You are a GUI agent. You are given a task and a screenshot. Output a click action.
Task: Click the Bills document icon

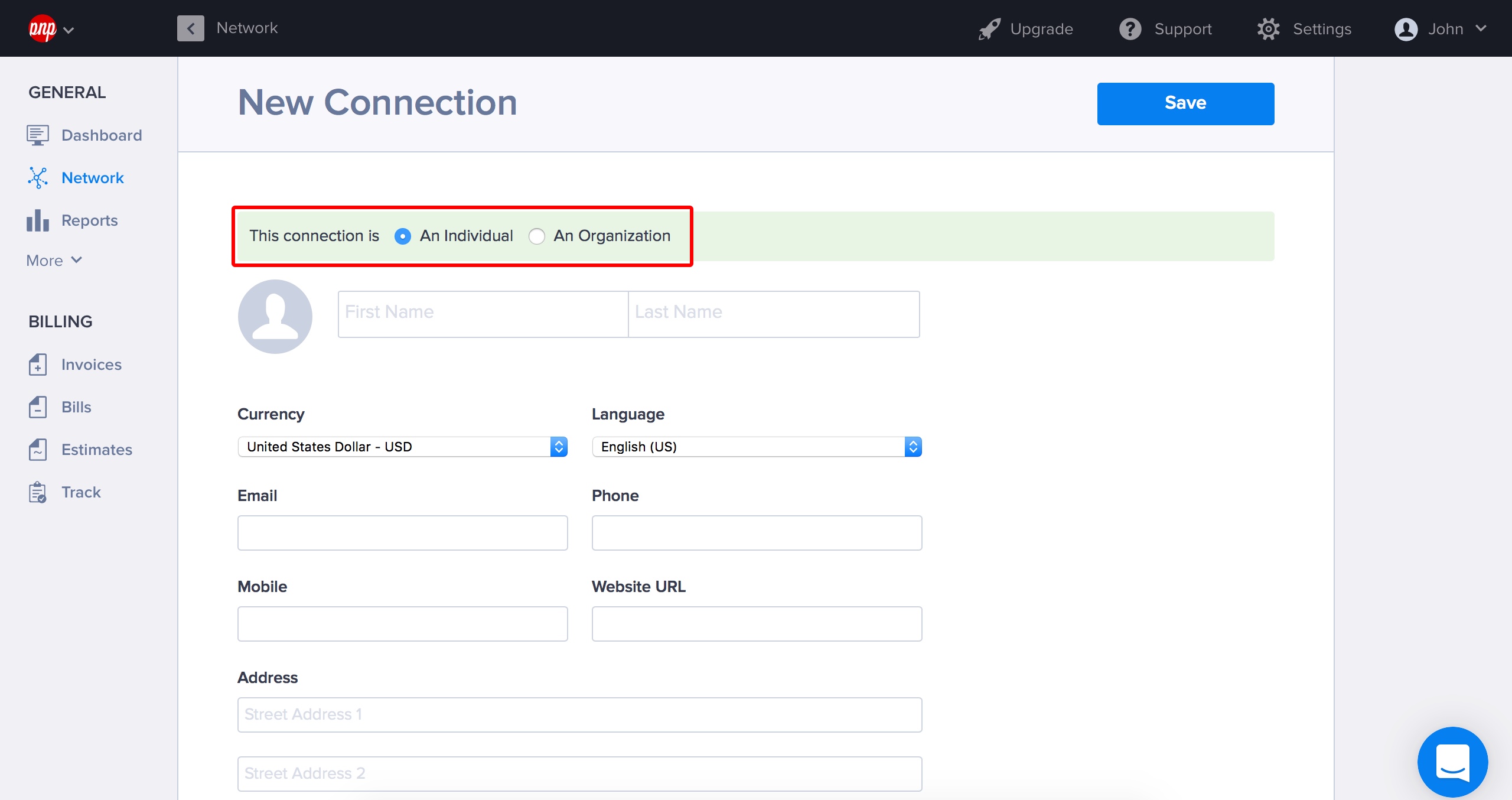[x=37, y=407]
